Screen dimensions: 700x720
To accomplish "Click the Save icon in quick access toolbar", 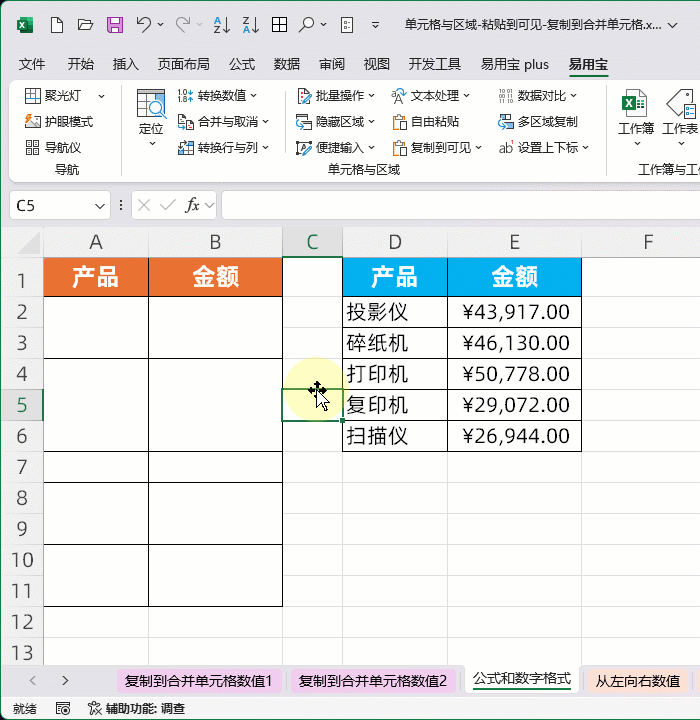I will coord(115,25).
